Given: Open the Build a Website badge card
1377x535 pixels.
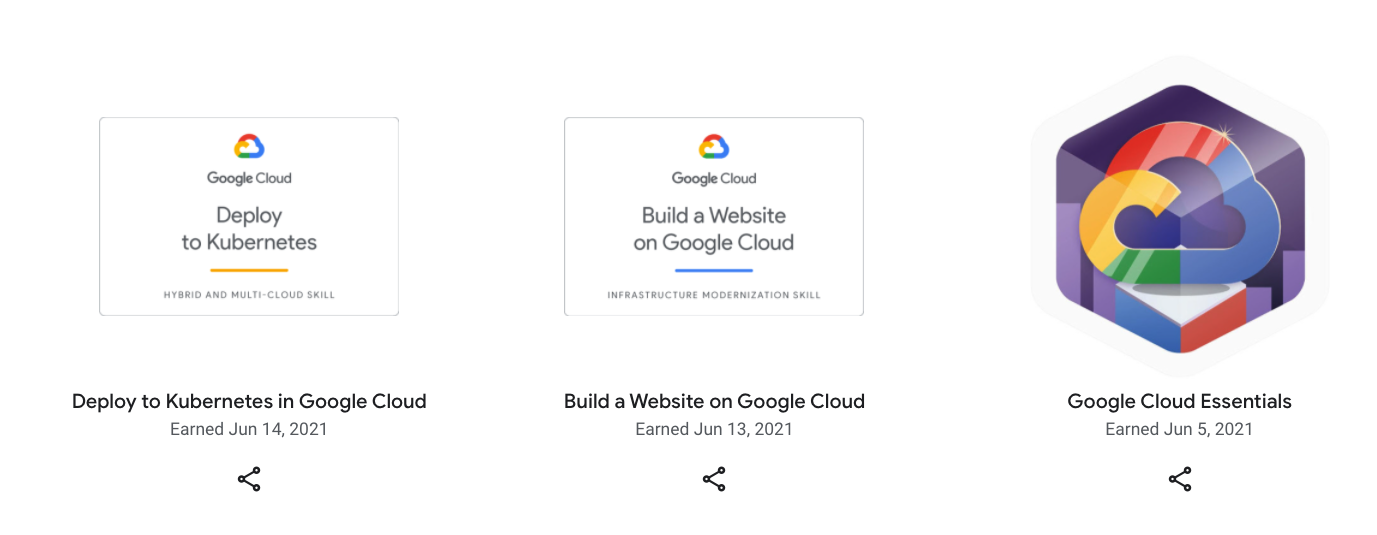Looking at the screenshot, I should (714, 216).
